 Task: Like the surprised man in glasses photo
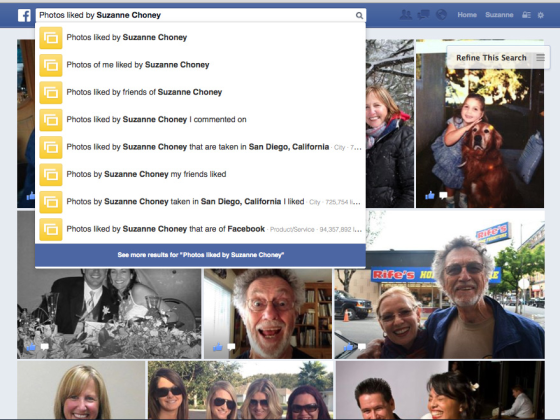pyautogui.click(x=218, y=346)
